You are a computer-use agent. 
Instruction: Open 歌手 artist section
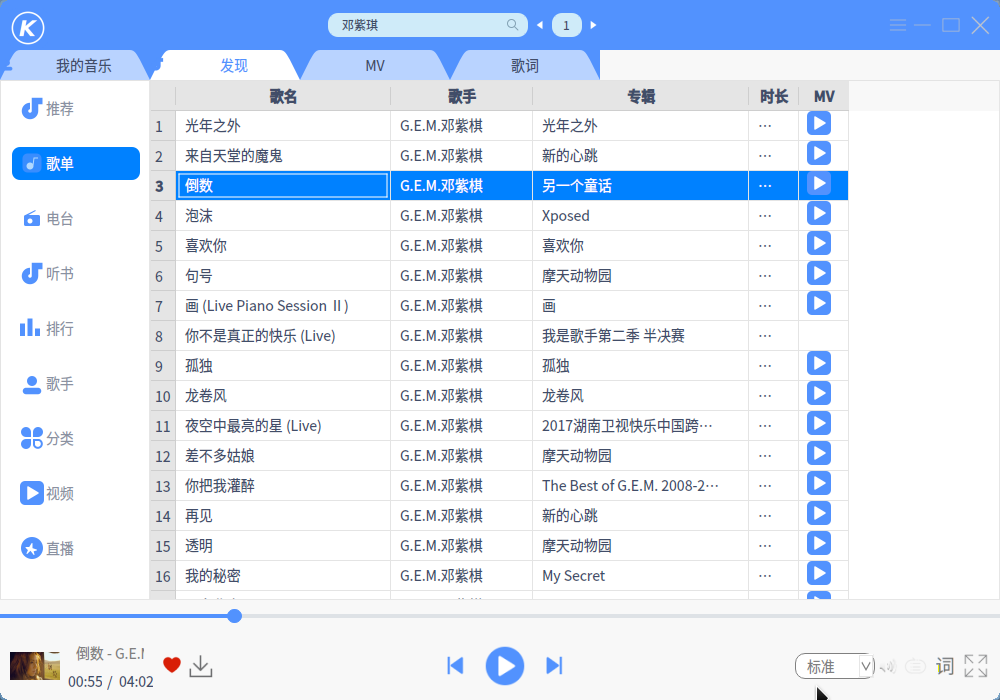coord(48,384)
